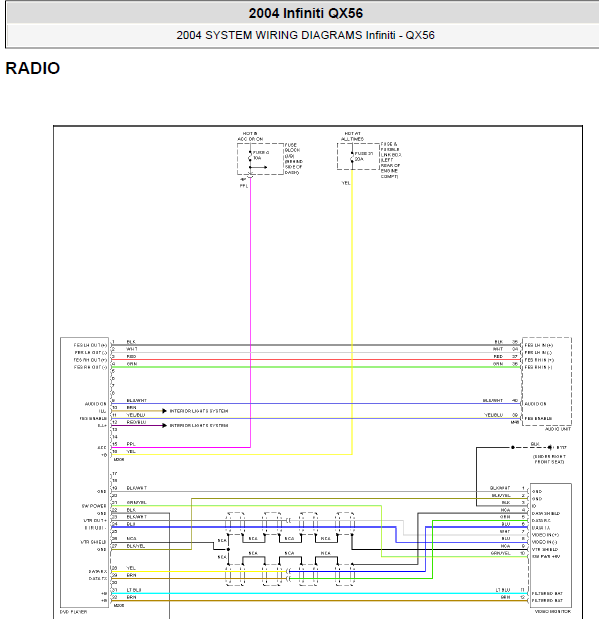Click 'FUSE BLOCK' description beside the 10A fuse

[294, 159]
